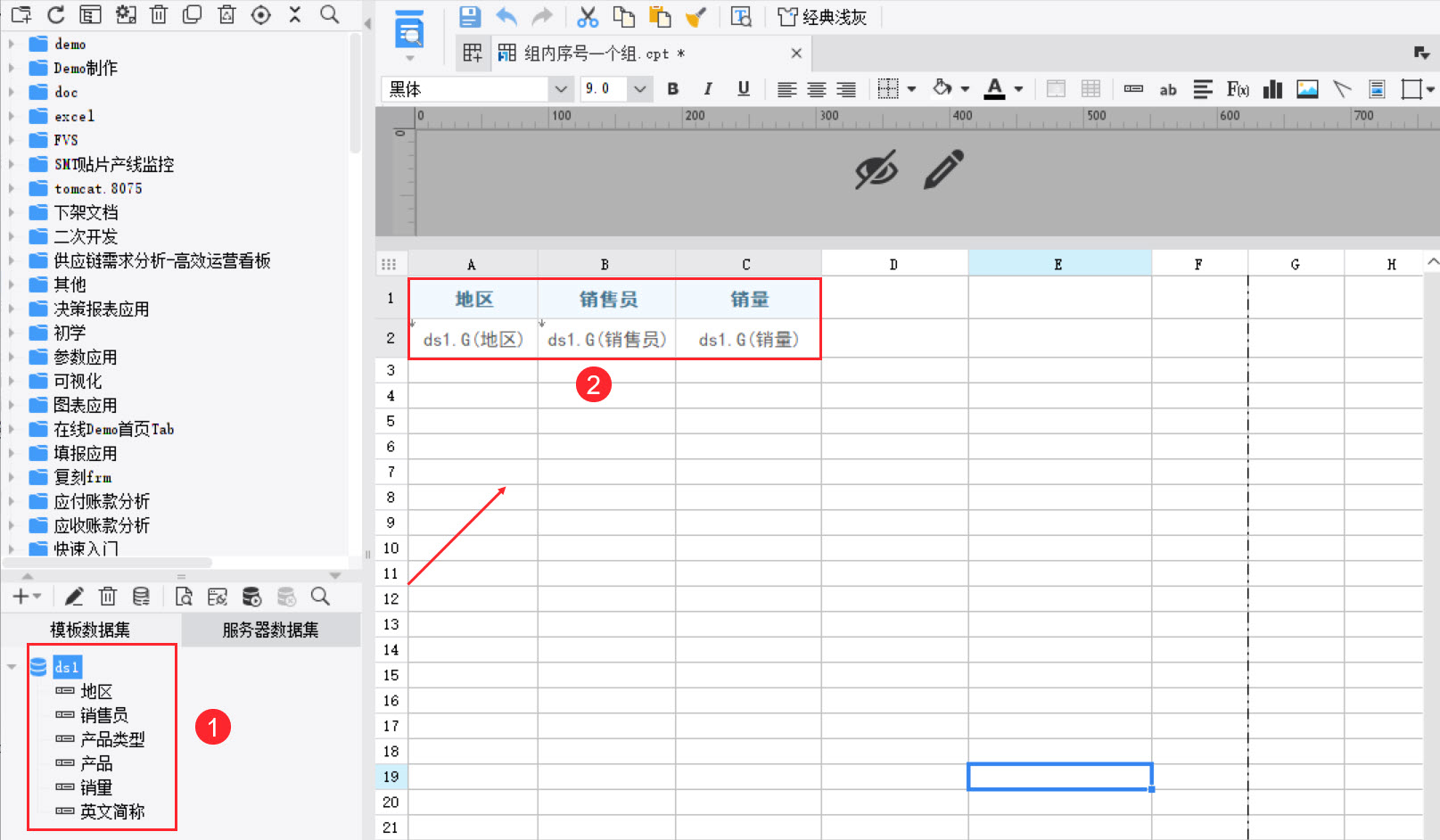Toggle parameter pane visibility eye icon
1440x840 pixels.
[876, 169]
